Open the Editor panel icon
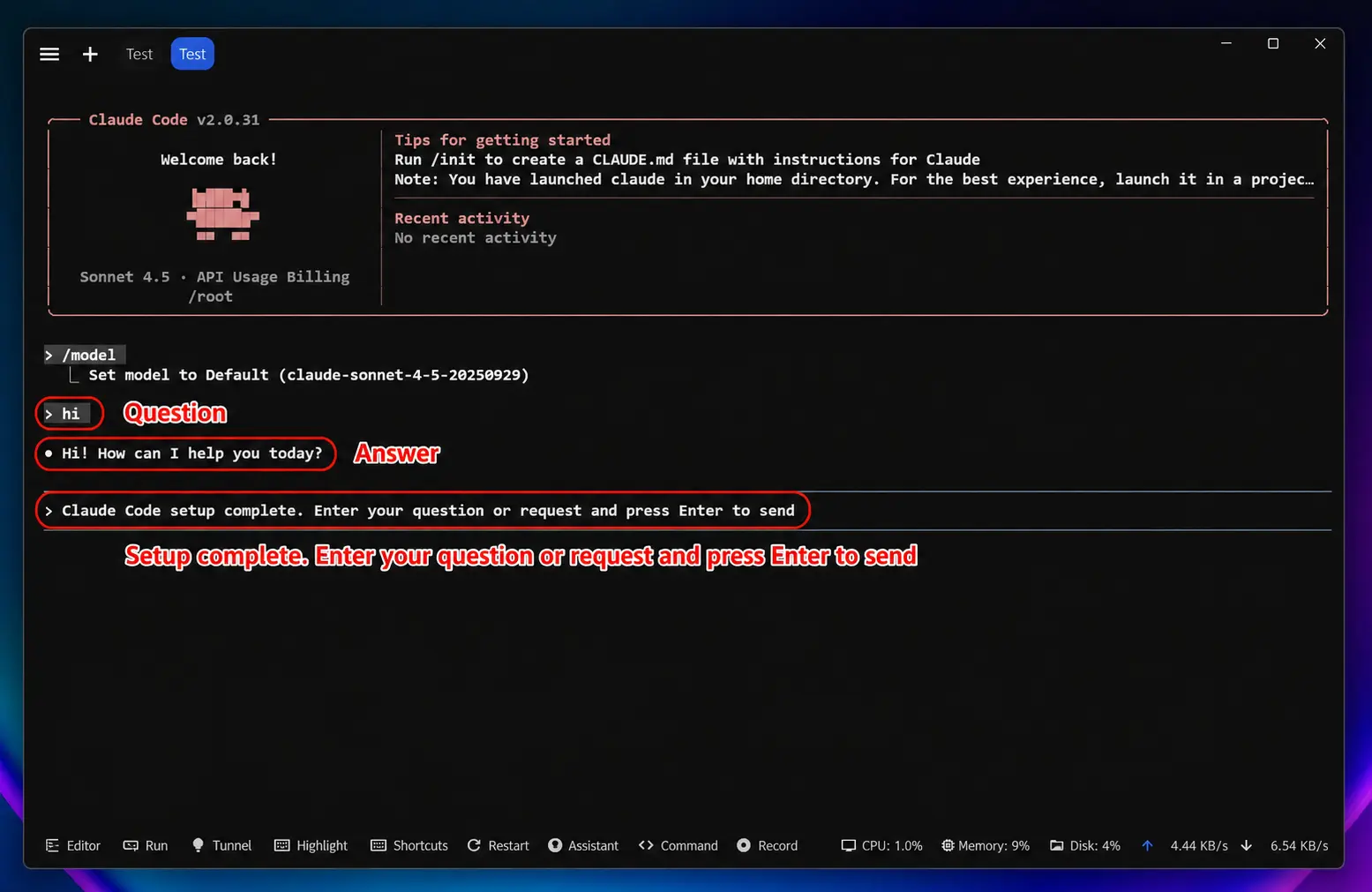Image resolution: width=1372 pixels, height=892 pixels. tap(52, 845)
